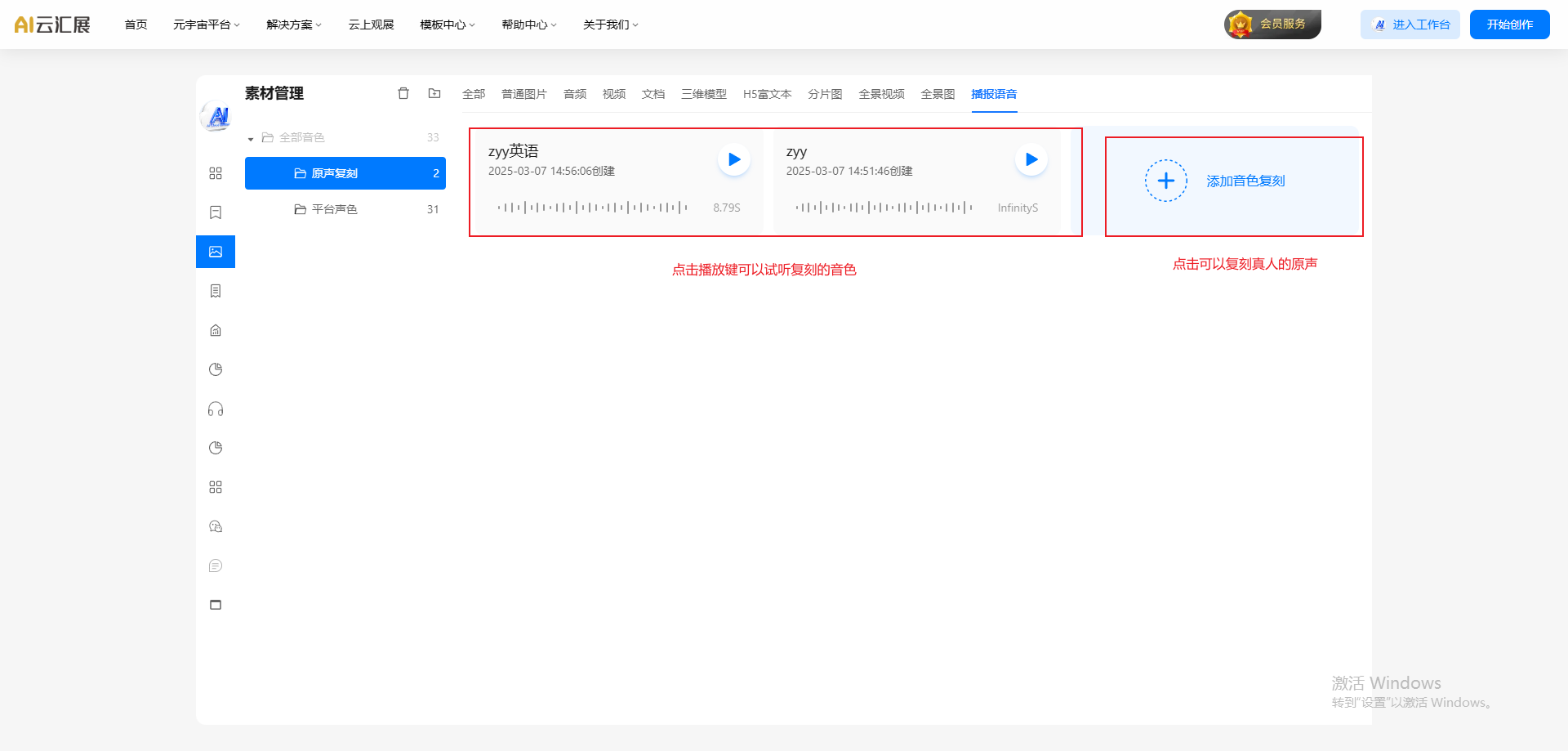Switch to the 三维模型 tab

click(703, 94)
